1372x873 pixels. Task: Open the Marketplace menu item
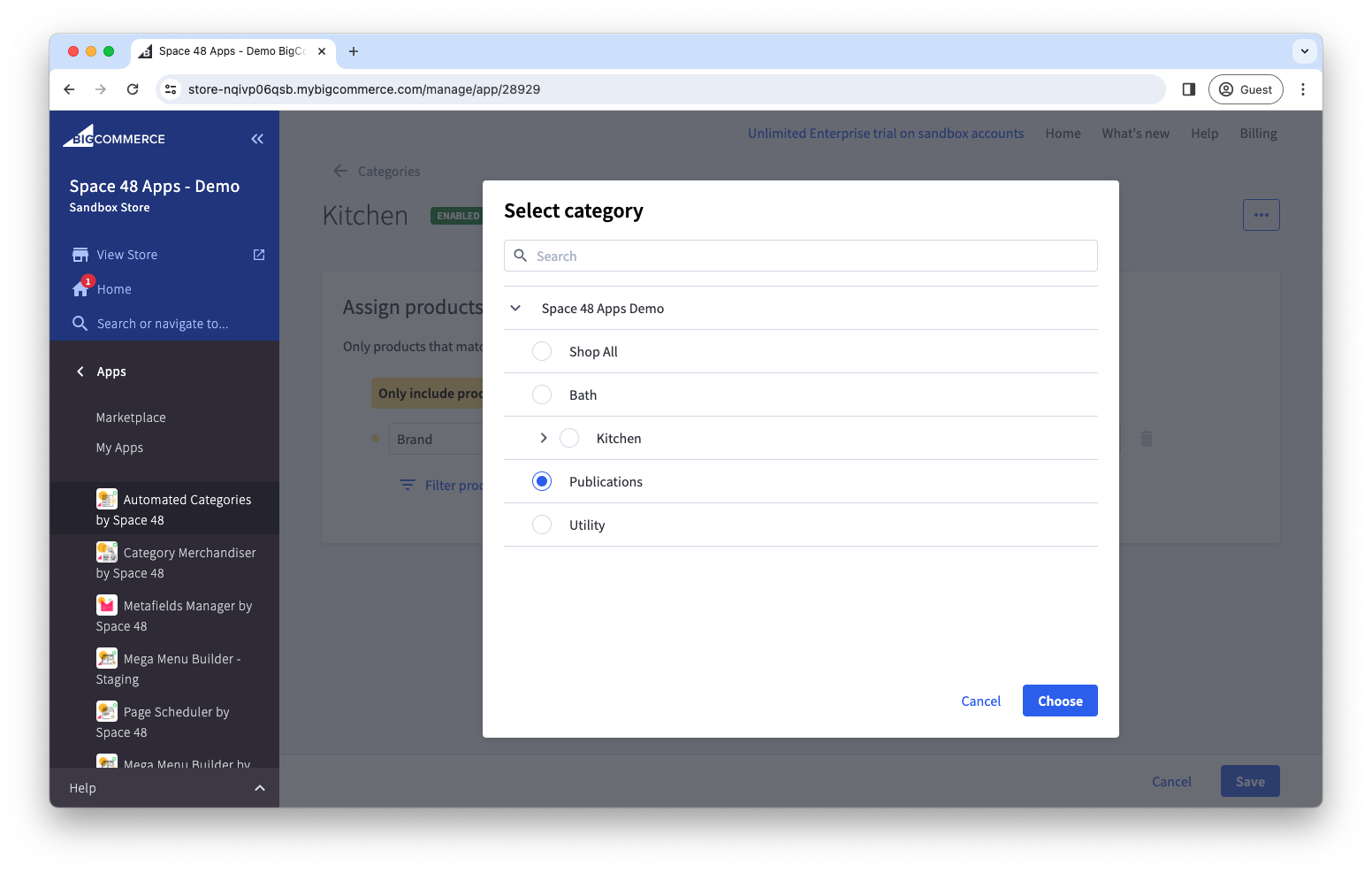(x=131, y=417)
